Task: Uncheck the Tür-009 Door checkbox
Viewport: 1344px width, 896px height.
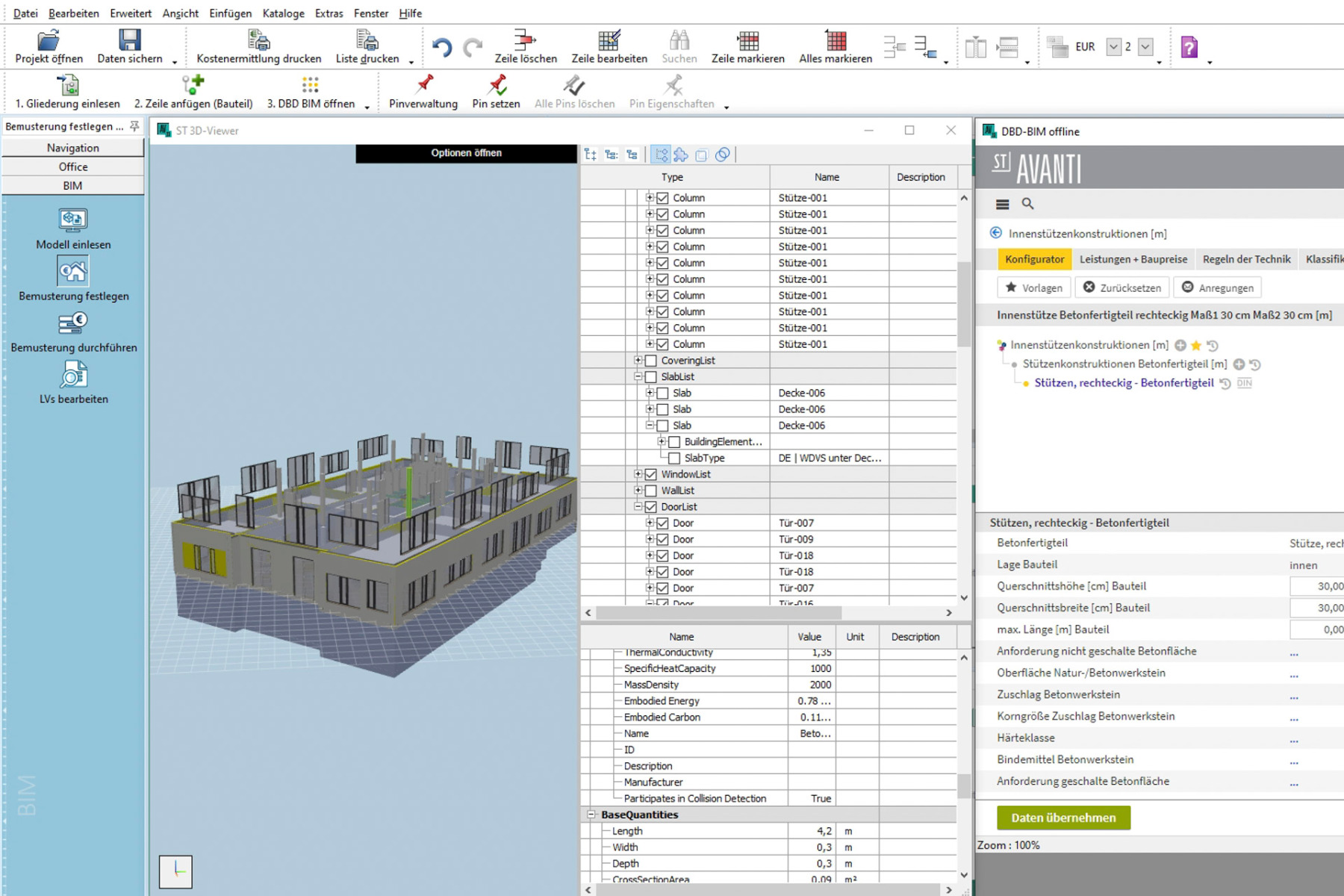Action: point(662,539)
